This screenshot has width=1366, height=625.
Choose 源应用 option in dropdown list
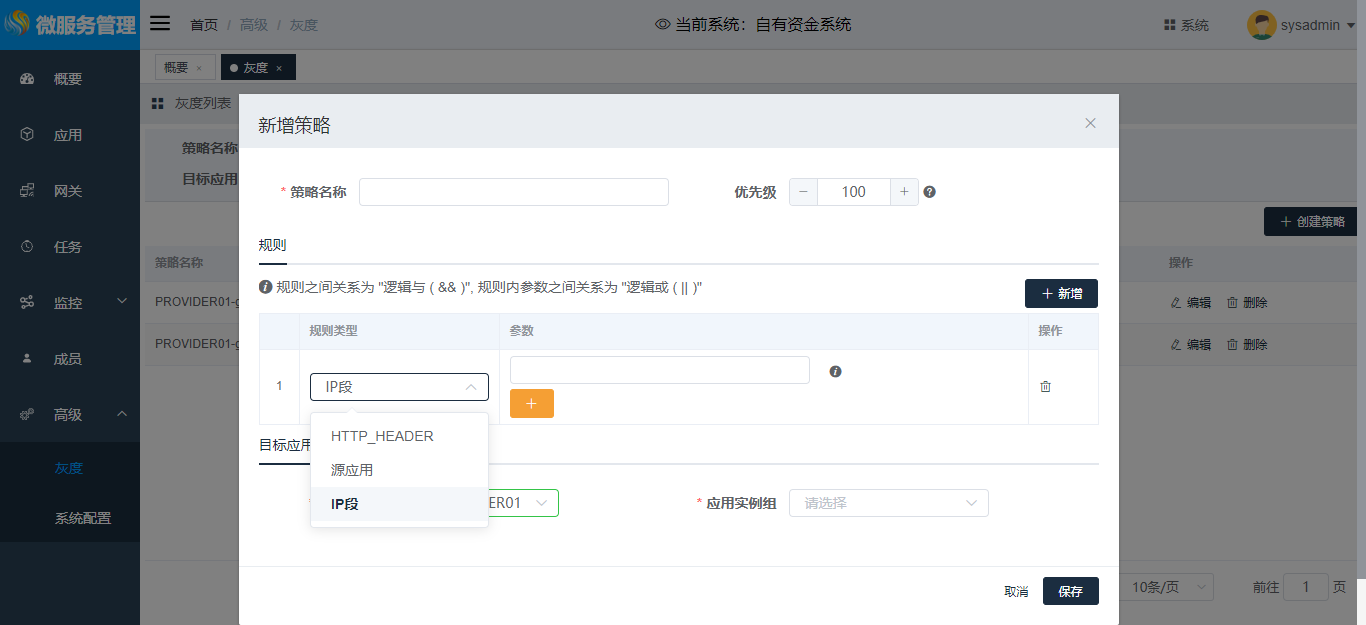352,470
